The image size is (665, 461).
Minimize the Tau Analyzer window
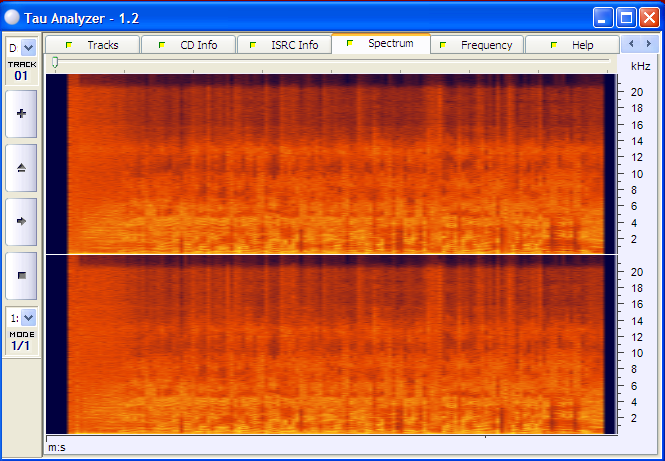603,17
